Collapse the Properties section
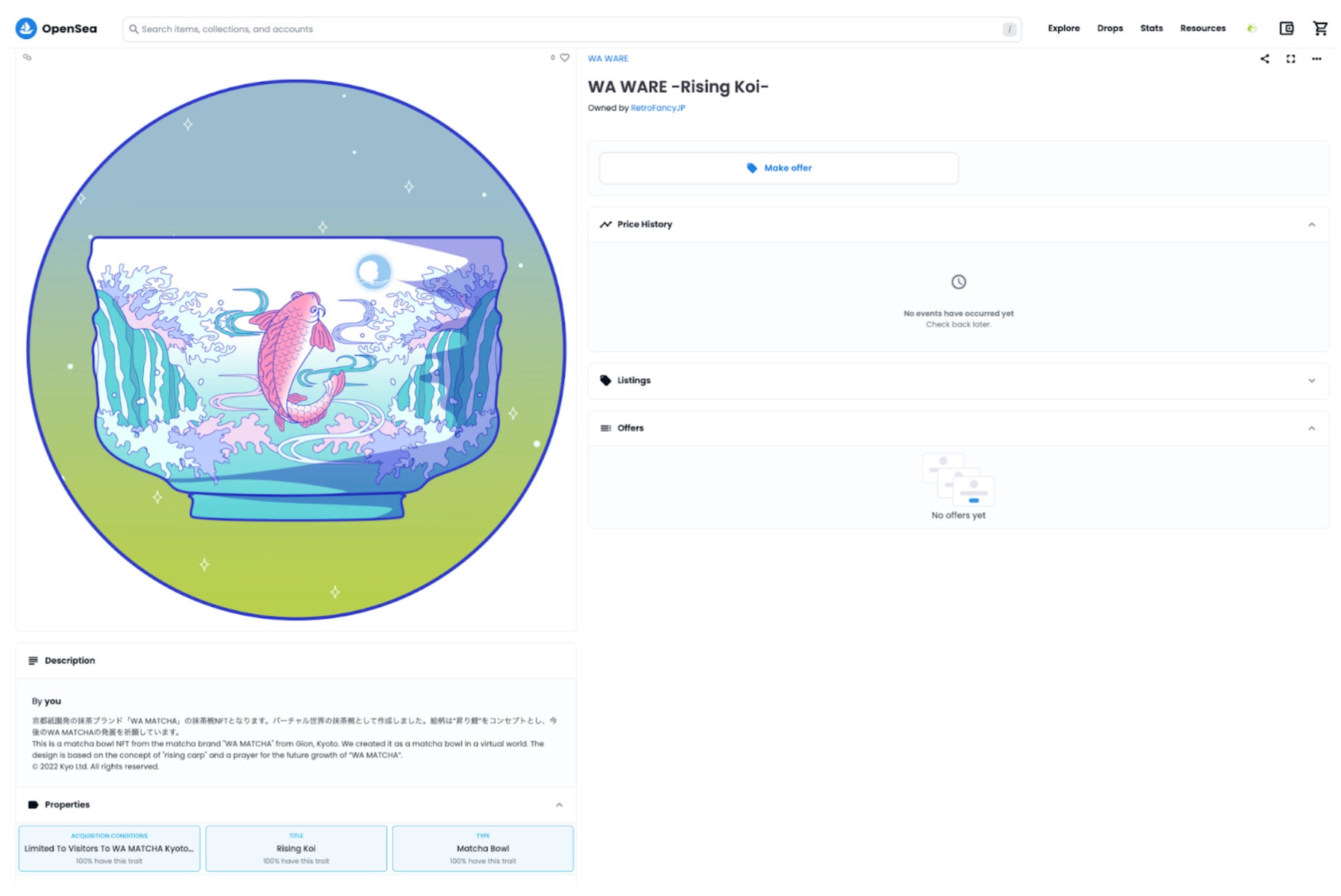Image resolution: width=1341 pixels, height=896 pixels. [x=559, y=805]
